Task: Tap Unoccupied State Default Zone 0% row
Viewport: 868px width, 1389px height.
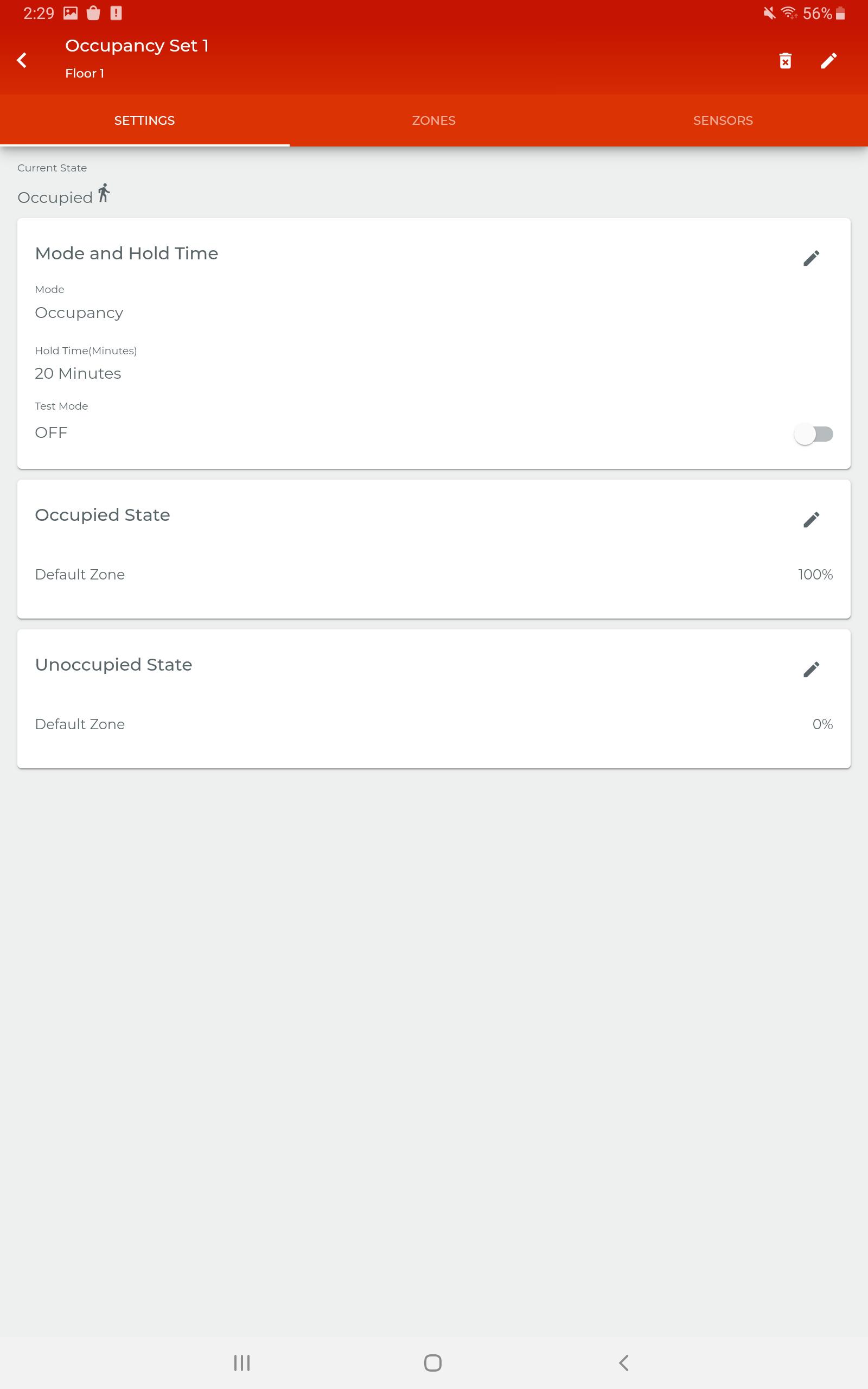Action: 434,724
